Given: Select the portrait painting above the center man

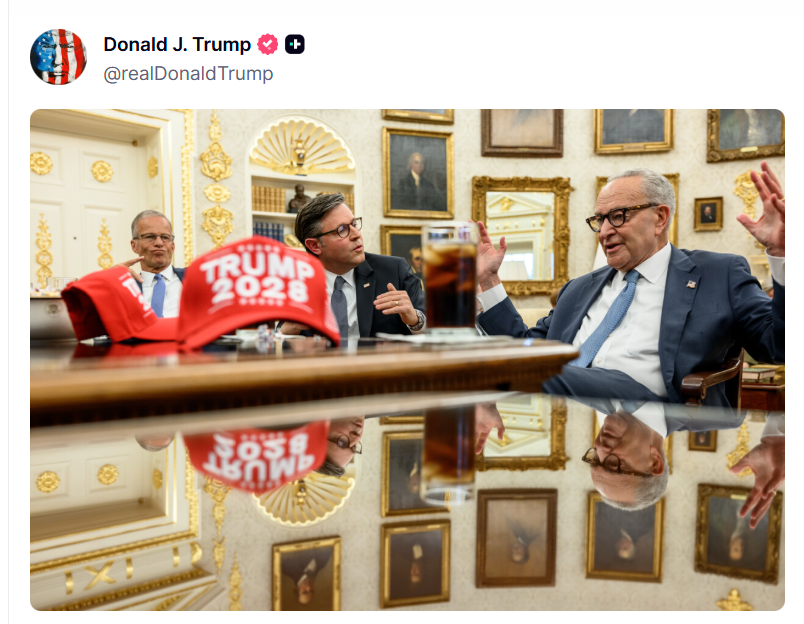Looking at the screenshot, I should [x=417, y=173].
